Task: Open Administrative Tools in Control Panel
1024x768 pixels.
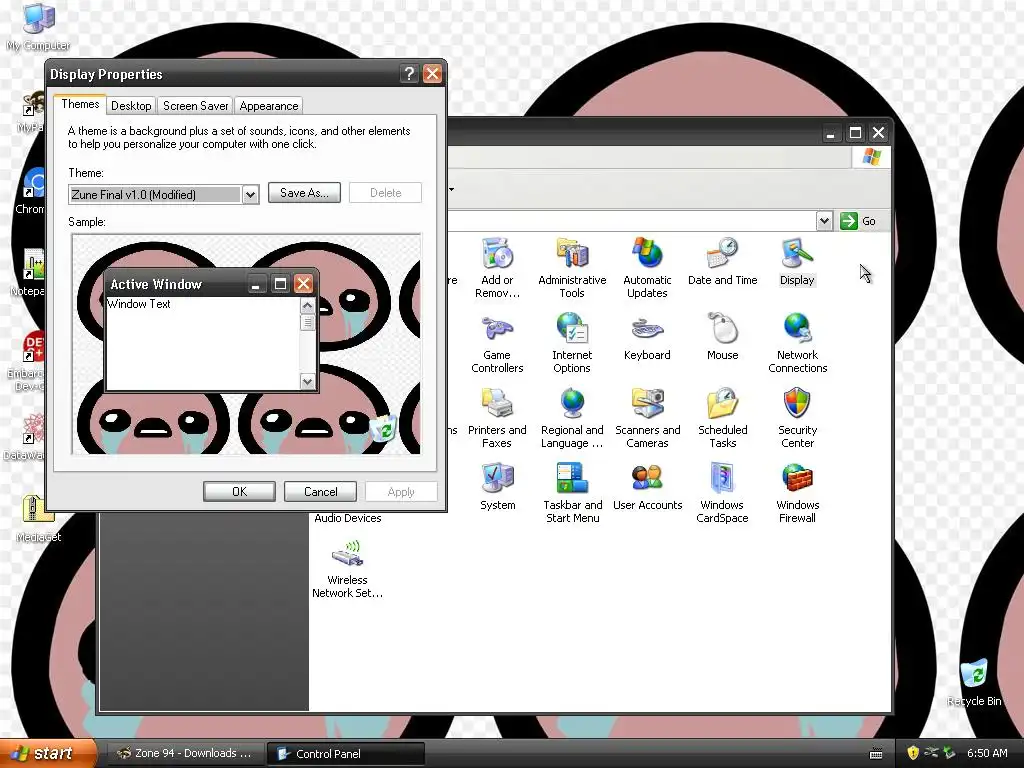Action: coord(572,267)
